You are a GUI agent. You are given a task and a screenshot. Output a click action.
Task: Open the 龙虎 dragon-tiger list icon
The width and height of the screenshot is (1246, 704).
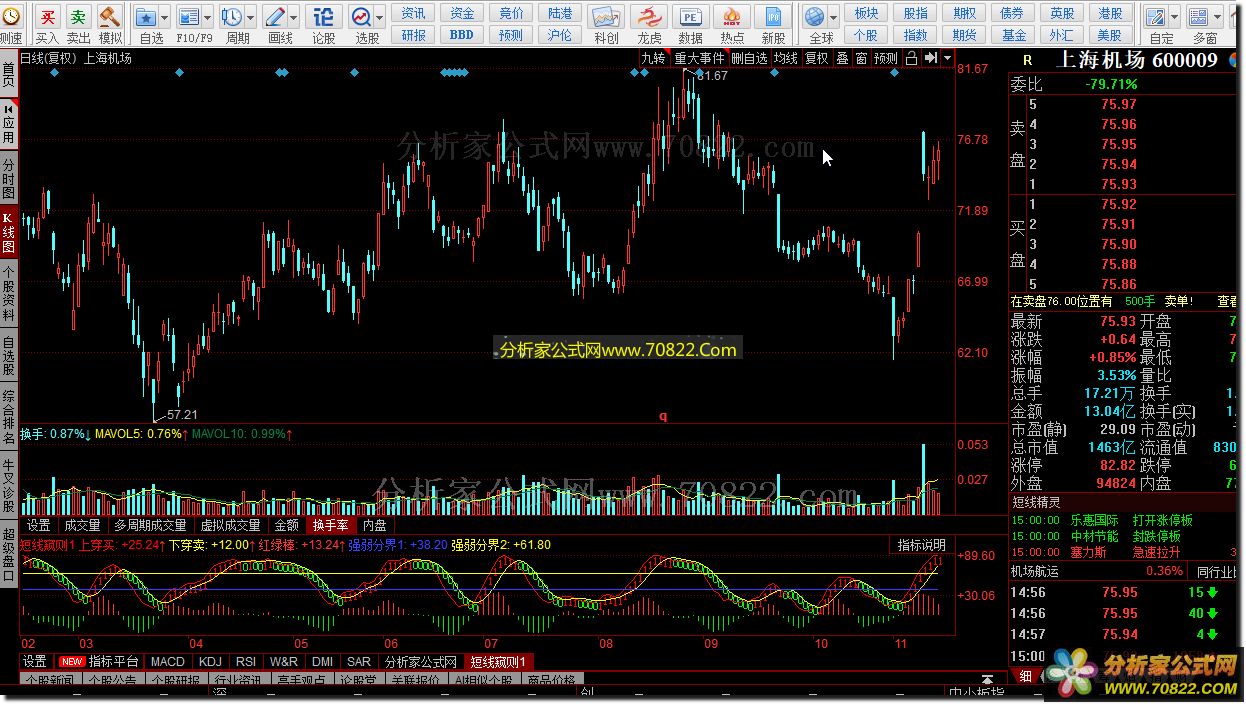(x=649, y=17)
